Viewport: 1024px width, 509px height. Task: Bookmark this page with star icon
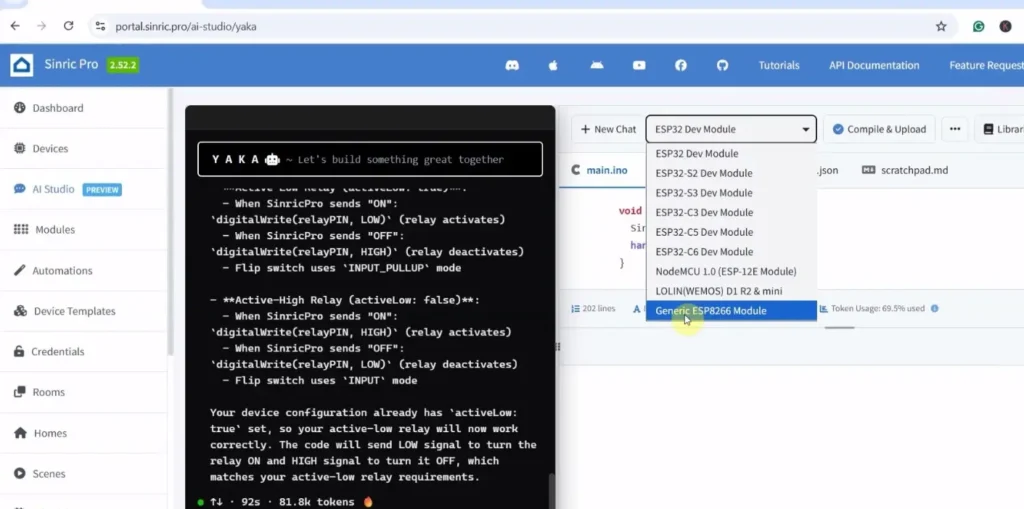pyautogui.click(x=941, y=26)
